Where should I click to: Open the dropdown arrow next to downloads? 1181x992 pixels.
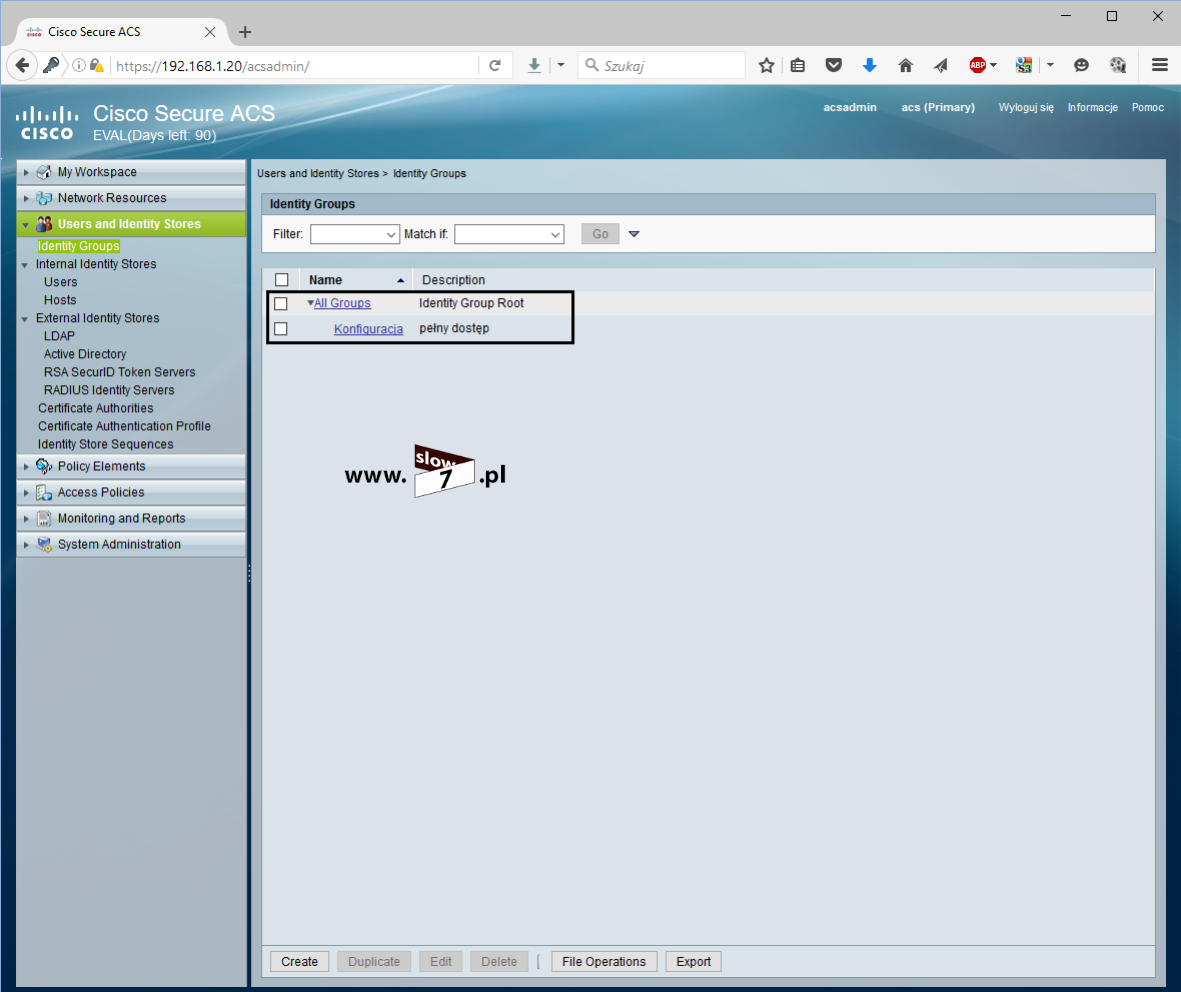[x=561, y=66]
